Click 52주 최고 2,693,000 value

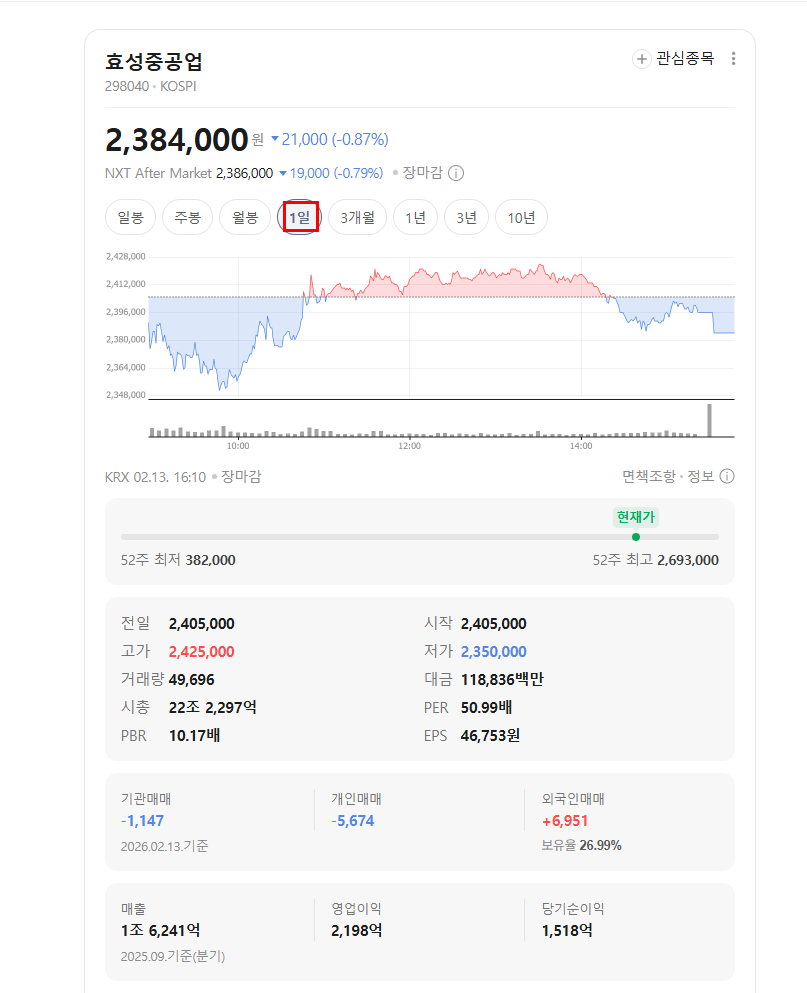[x=688, y=560]
